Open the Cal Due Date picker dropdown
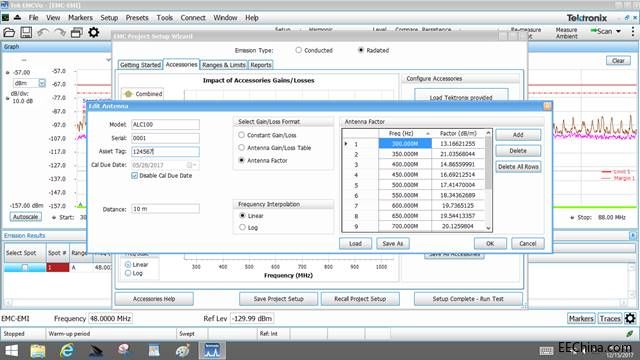This screenshot has height=360, width=640. [195, 165]
